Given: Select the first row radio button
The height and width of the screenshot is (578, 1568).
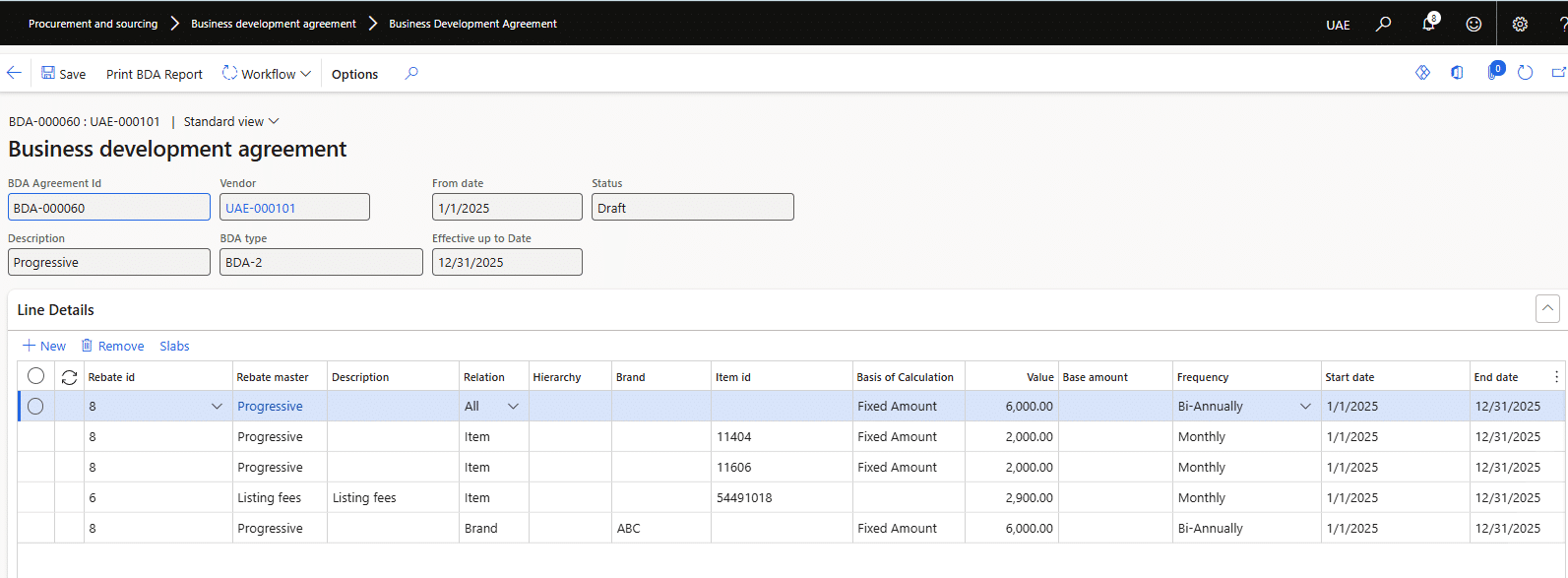Looking at the screenshot, I should point(36,406).
